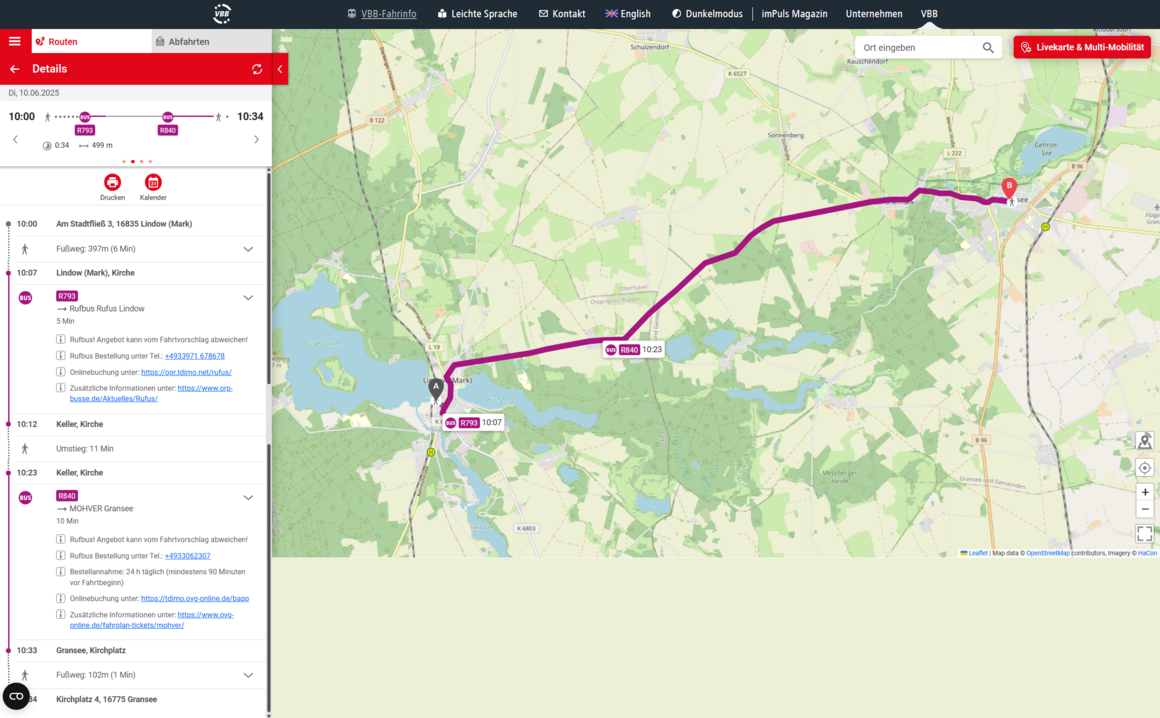Open the Unternehmen menu
Viewport: 1160px width, 718px height.
[x=874, y=13]
